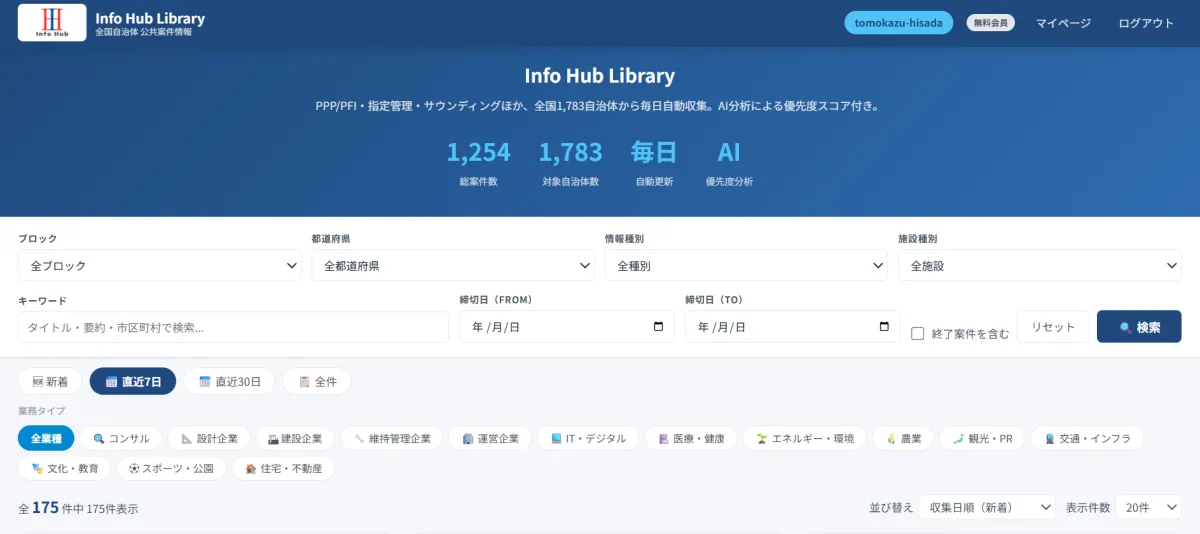Select the 設計企業 business type chip

(x=209, y=438)
